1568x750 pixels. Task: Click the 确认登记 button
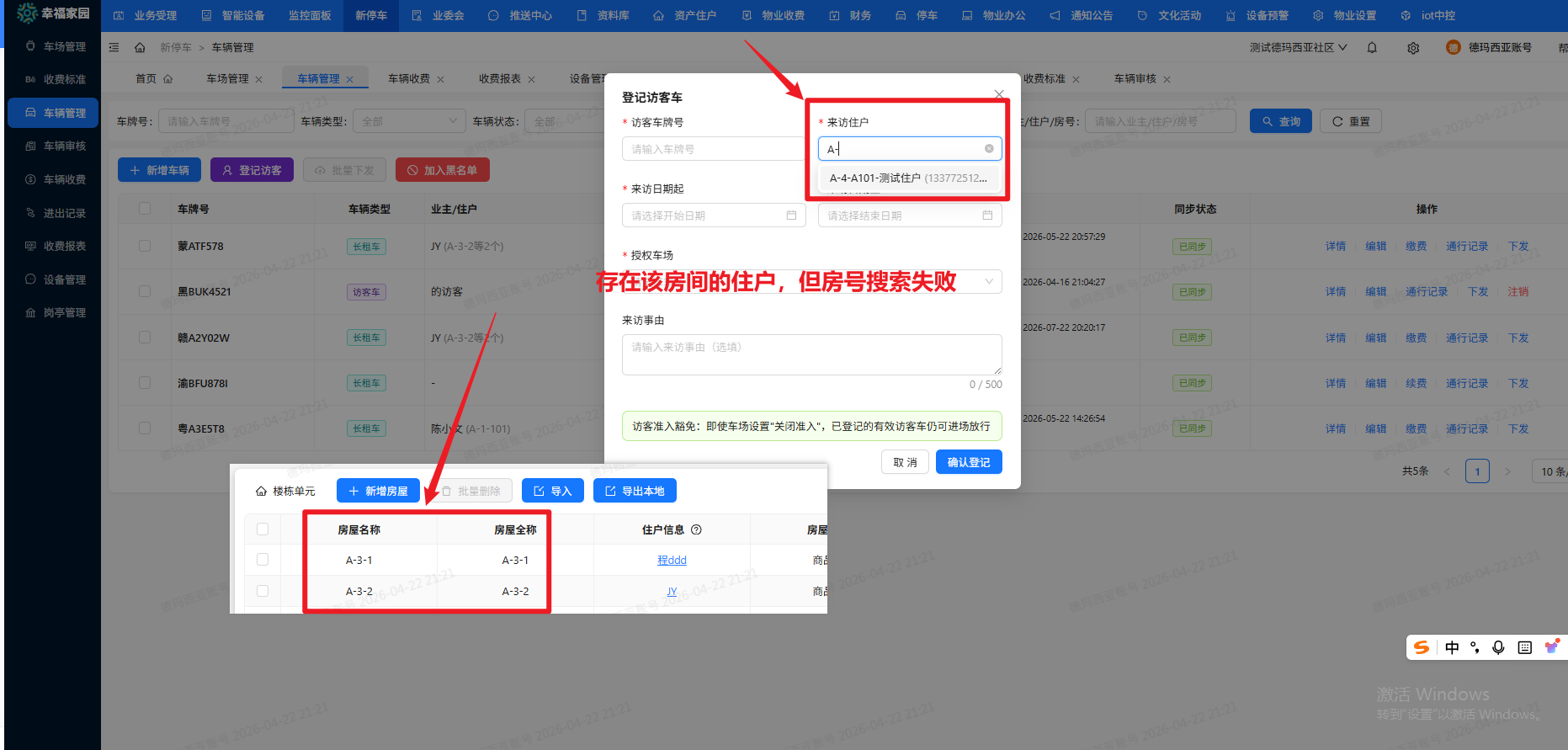click(968, 462)
